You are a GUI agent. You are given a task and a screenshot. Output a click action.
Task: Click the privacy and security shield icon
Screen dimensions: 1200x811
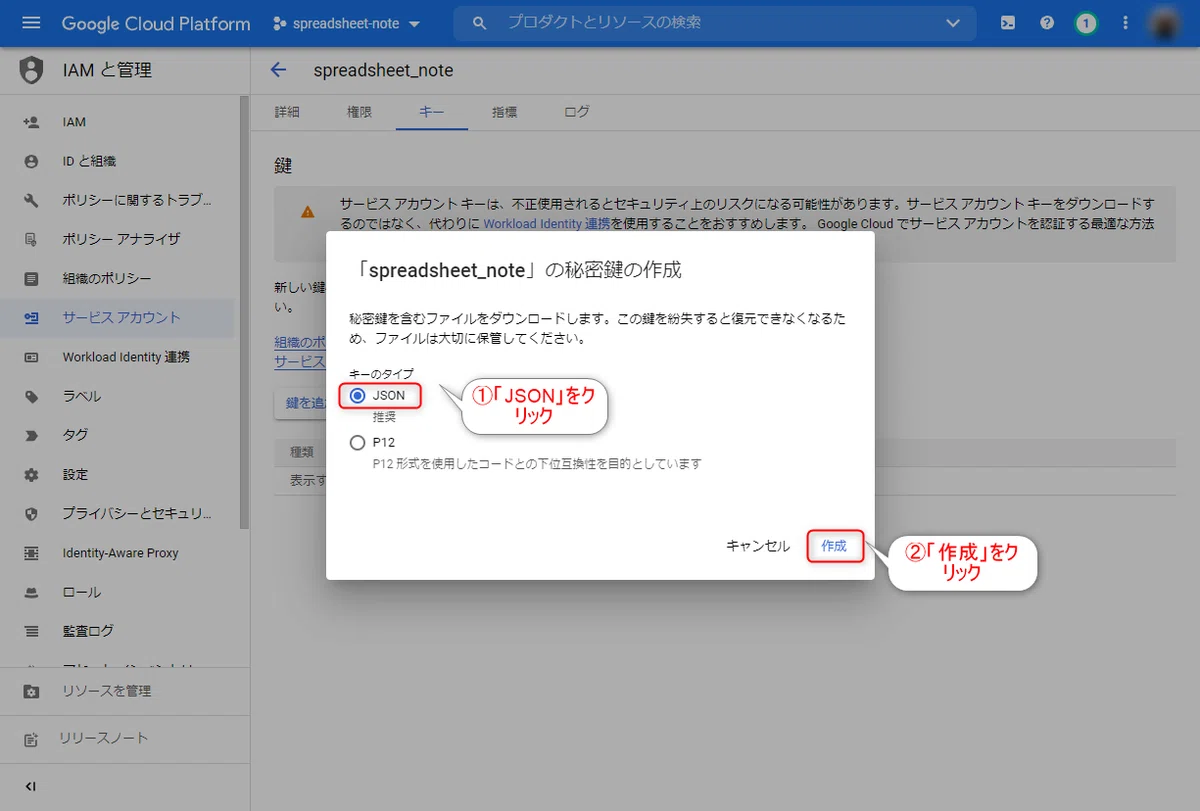(x=31, y=514)
